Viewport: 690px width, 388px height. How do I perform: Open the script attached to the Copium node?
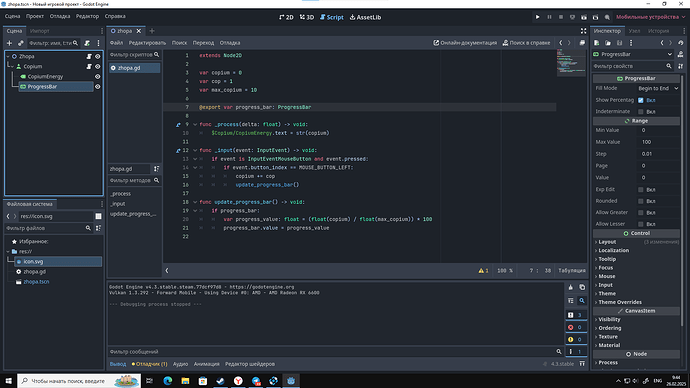tap(89, 66)
